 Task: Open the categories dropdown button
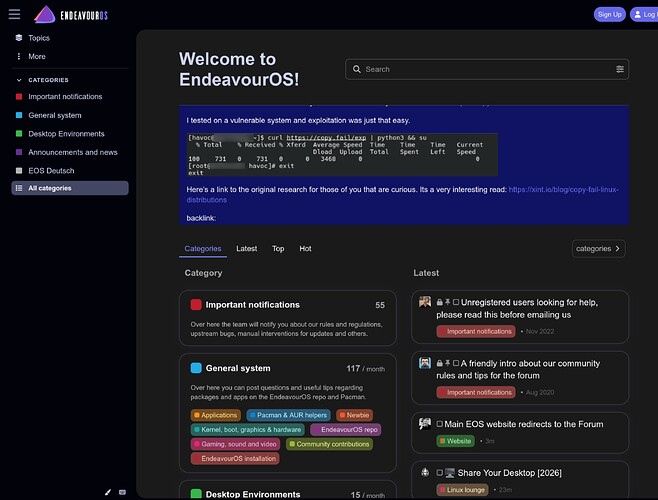point(598,249)
